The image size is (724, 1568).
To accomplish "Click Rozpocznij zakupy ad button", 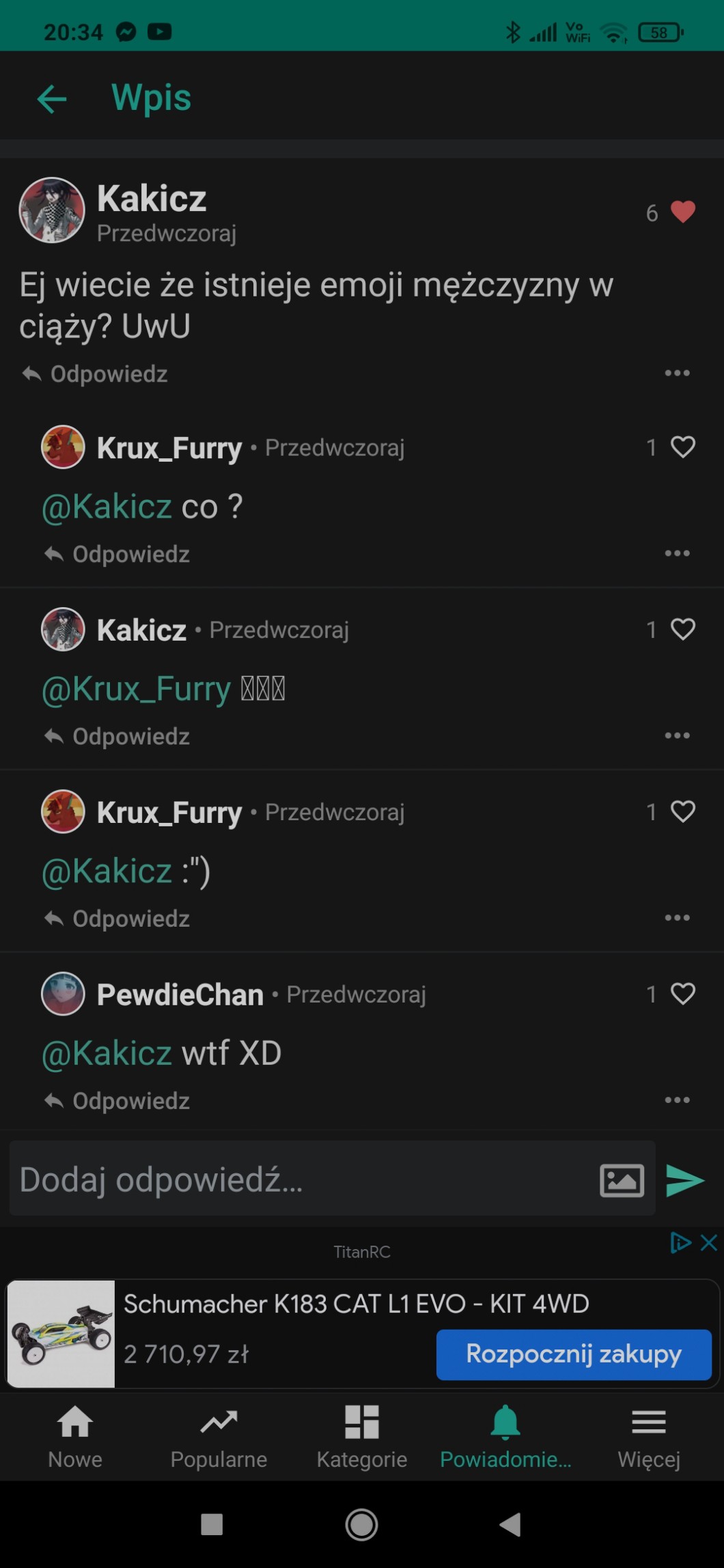I will tap(574, 1354).
